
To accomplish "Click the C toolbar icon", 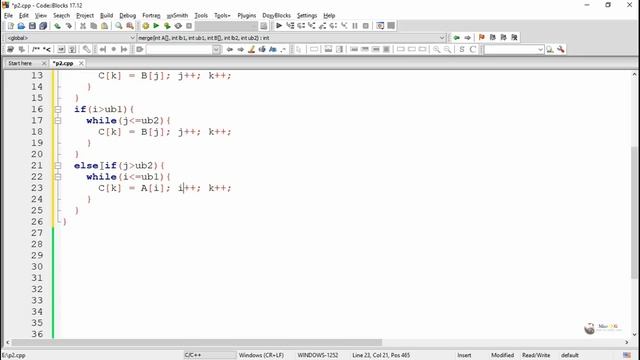I will tap(473, 49).
